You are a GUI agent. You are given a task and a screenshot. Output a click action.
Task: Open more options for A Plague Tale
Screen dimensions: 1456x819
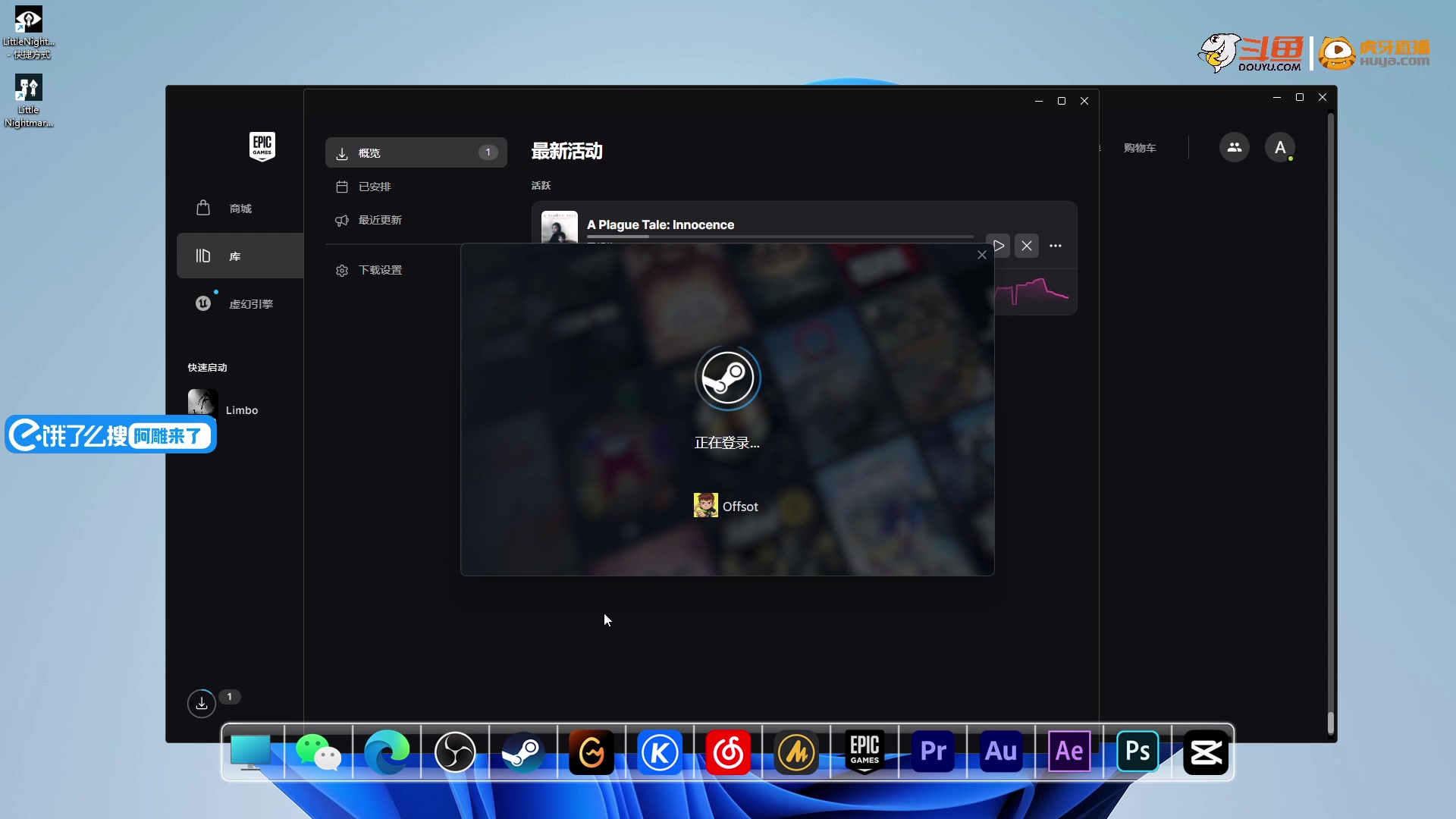click(1056, 246)
